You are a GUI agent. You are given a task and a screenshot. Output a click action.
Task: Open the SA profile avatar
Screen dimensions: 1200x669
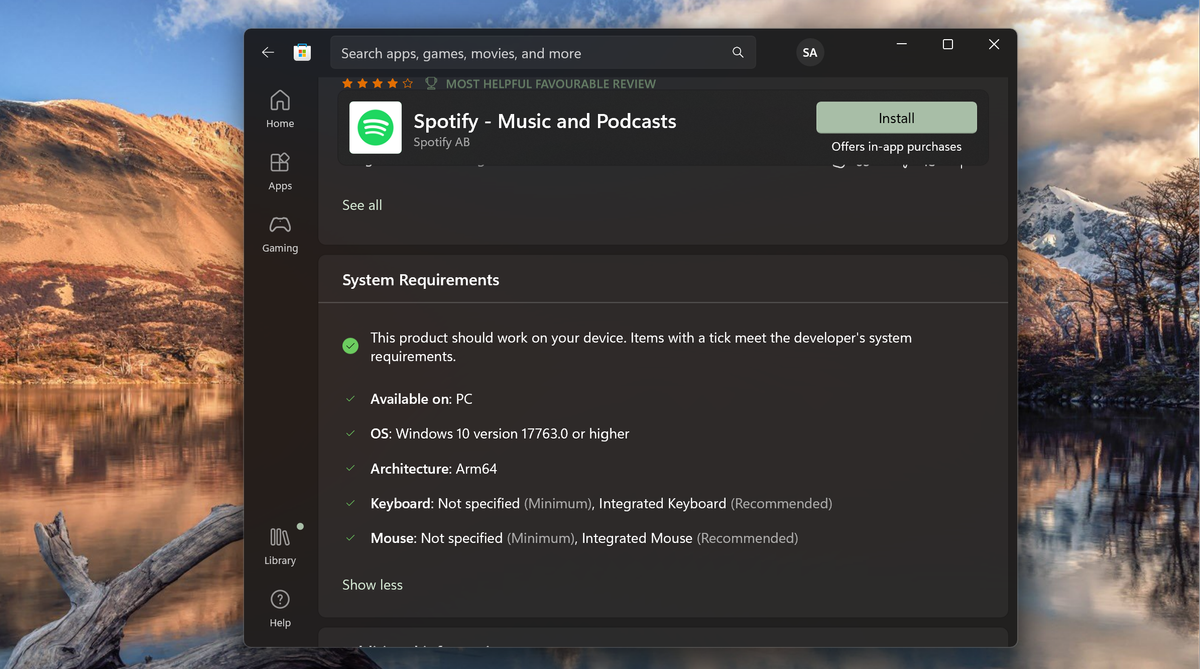pyautogui.click(x=809, y=53)
